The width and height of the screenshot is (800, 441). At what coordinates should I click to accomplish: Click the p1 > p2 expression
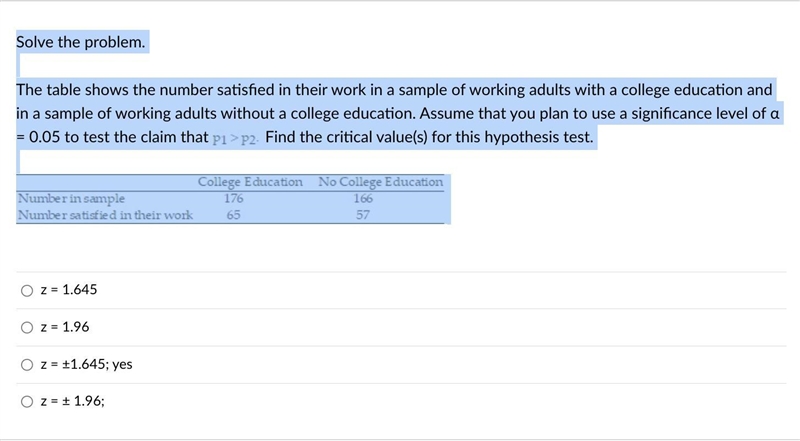(x=235, y=138)
